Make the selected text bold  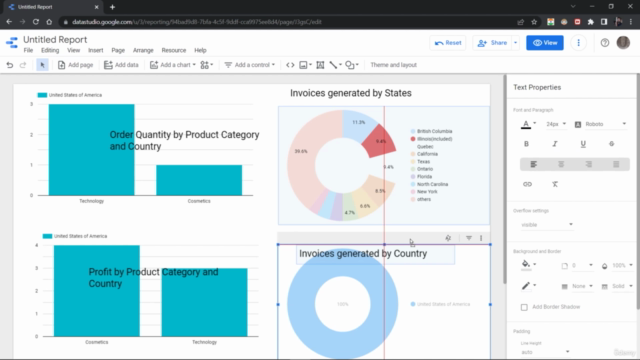tap(526, 144)
